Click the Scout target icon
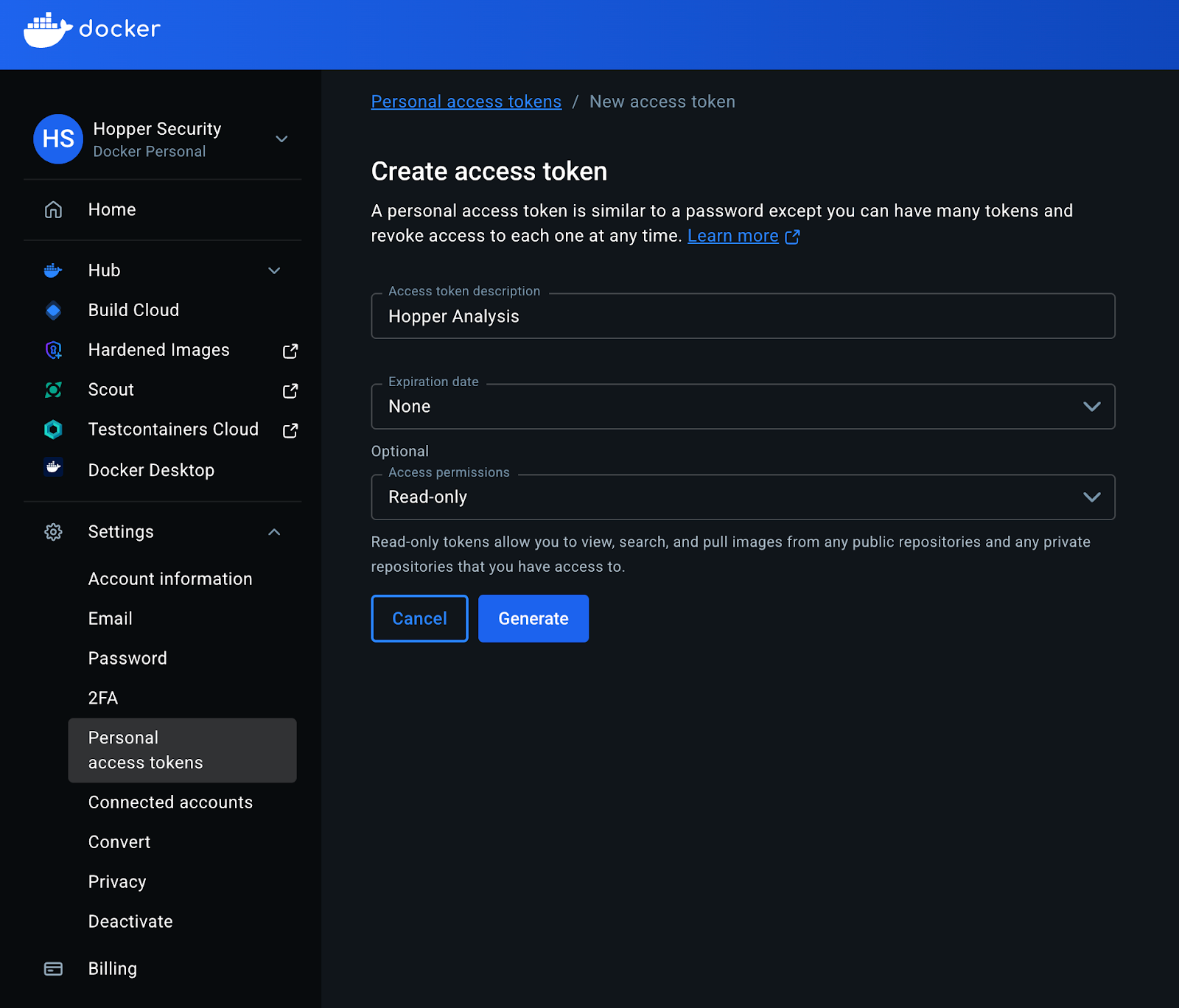Viewport: 1179px width, 1008px height. pyautogui.click(x=53, y=390)
